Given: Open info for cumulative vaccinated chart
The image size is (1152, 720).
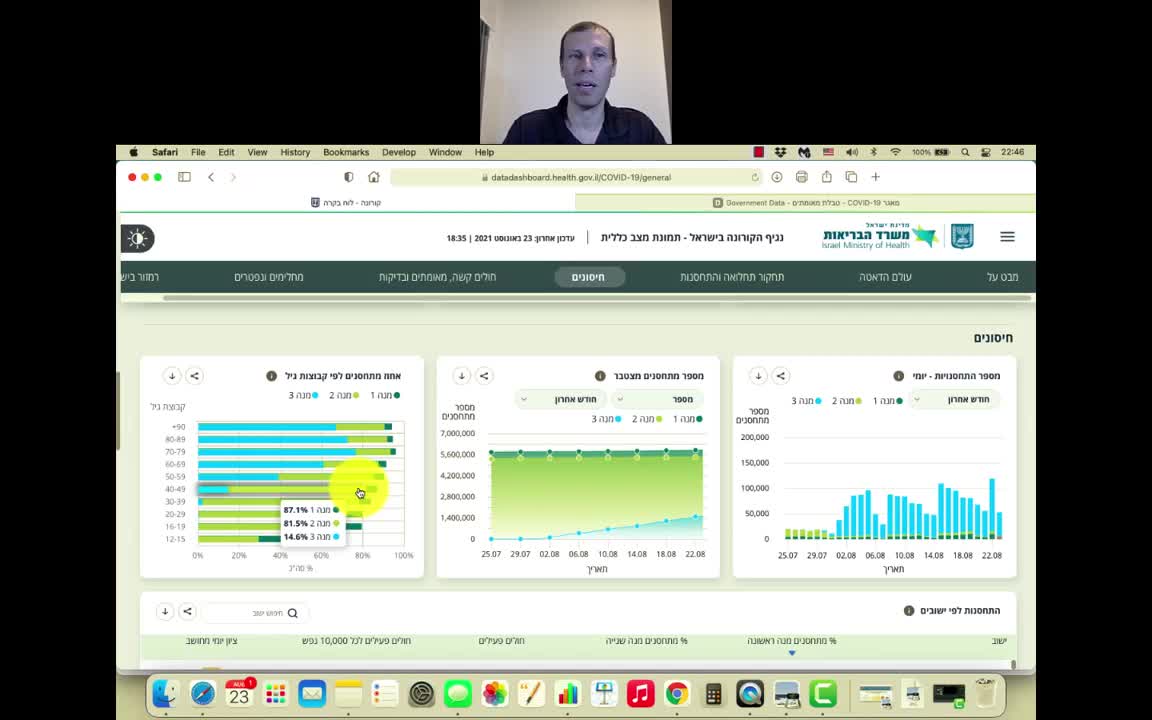Looking at the screenshot, I should 600,375.
